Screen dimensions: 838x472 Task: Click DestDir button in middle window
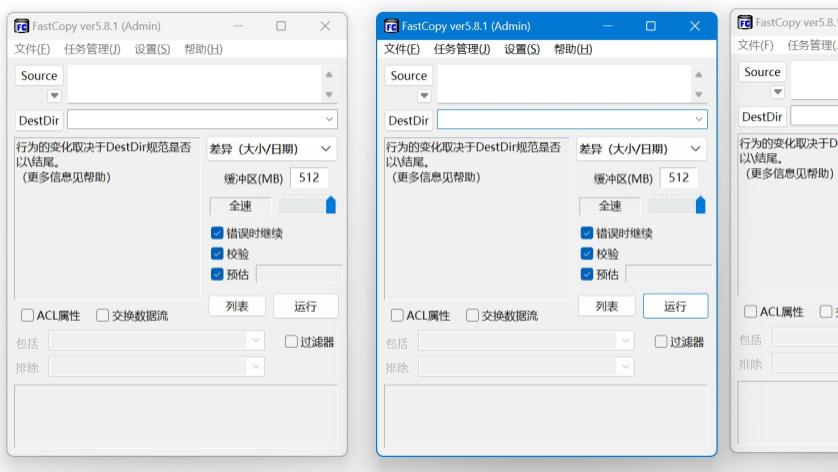click(409, 120)
